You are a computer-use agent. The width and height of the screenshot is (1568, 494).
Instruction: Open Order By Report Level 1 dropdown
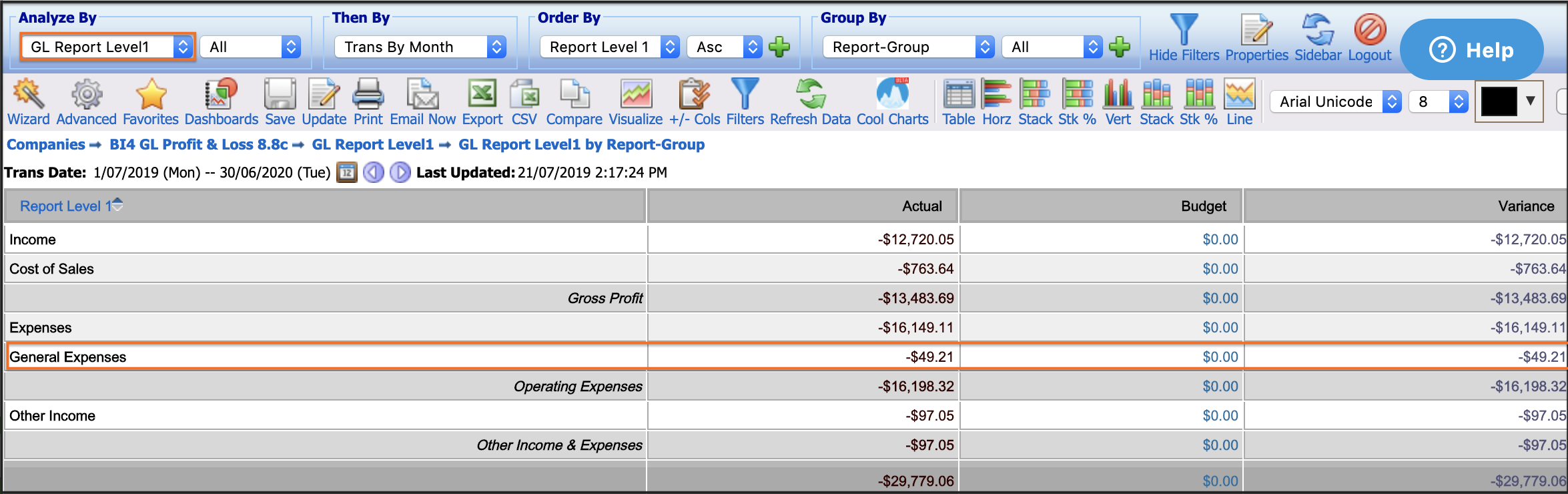(610, 47)
